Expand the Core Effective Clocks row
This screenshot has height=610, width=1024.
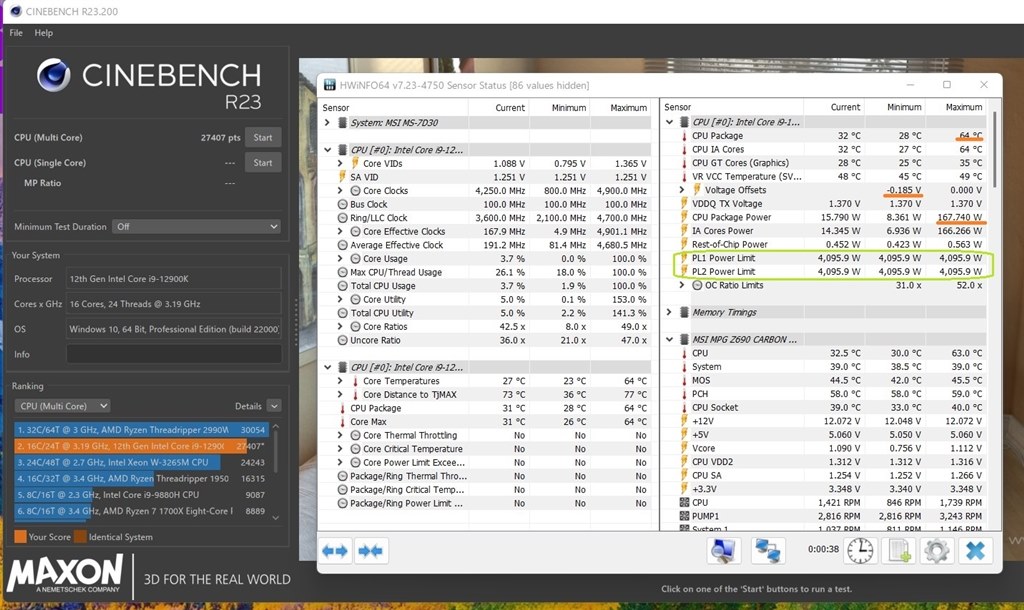tap(340, 231)
